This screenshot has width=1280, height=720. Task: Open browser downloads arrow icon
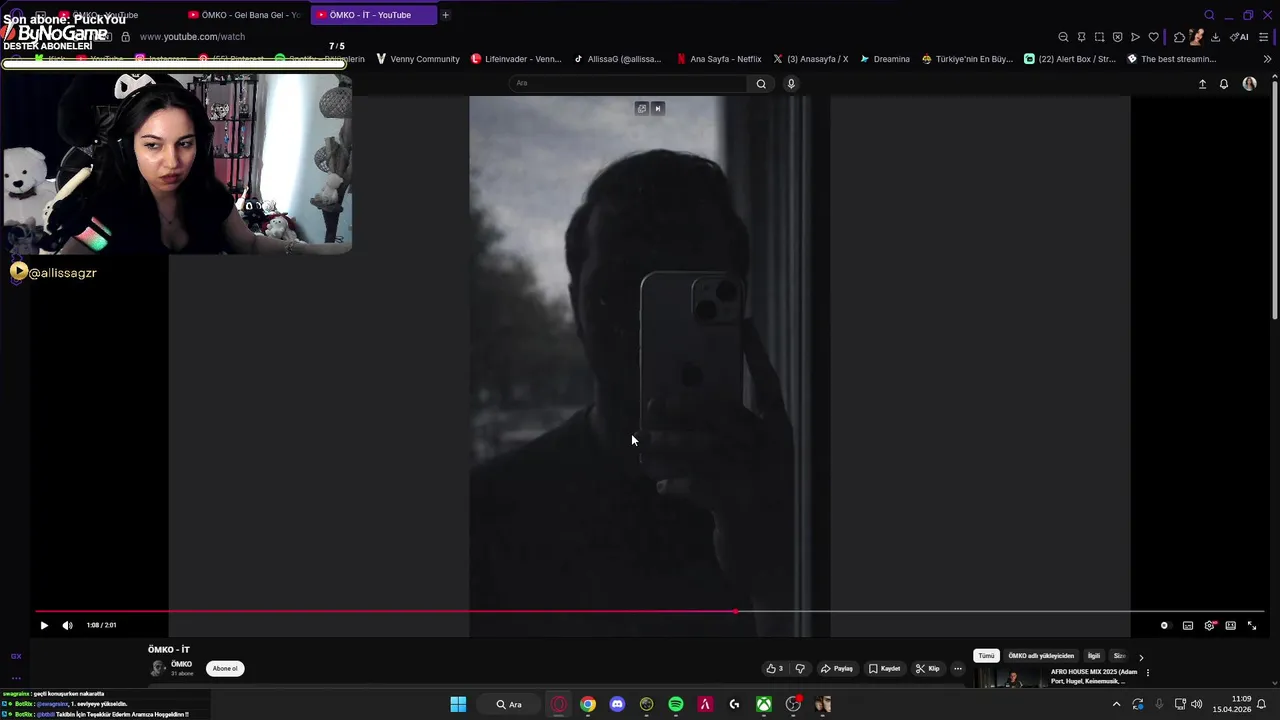pyautogui.click(x=1215, y=37)
